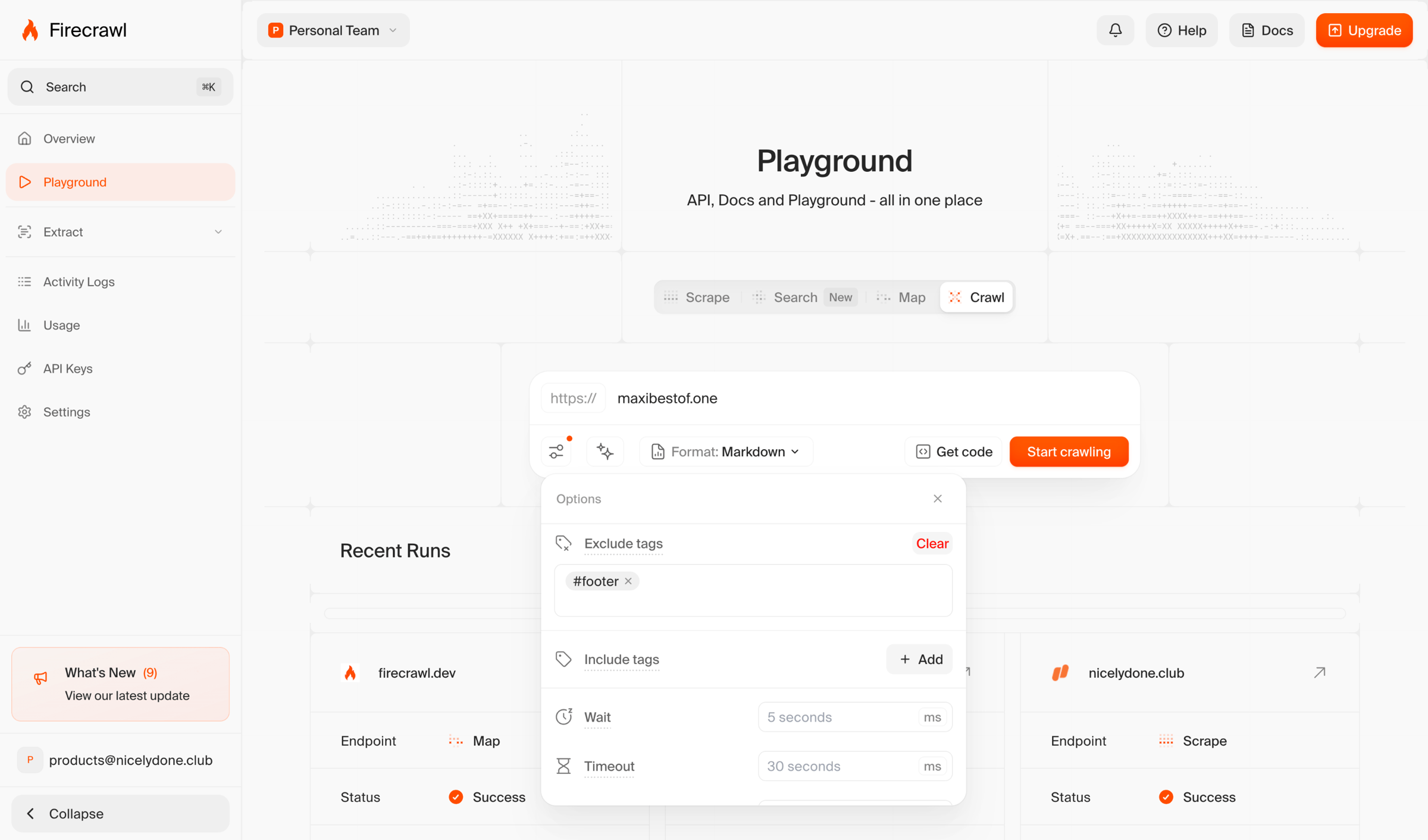
Task: Select the Search New tab
Action: click(x=804, y=297)
